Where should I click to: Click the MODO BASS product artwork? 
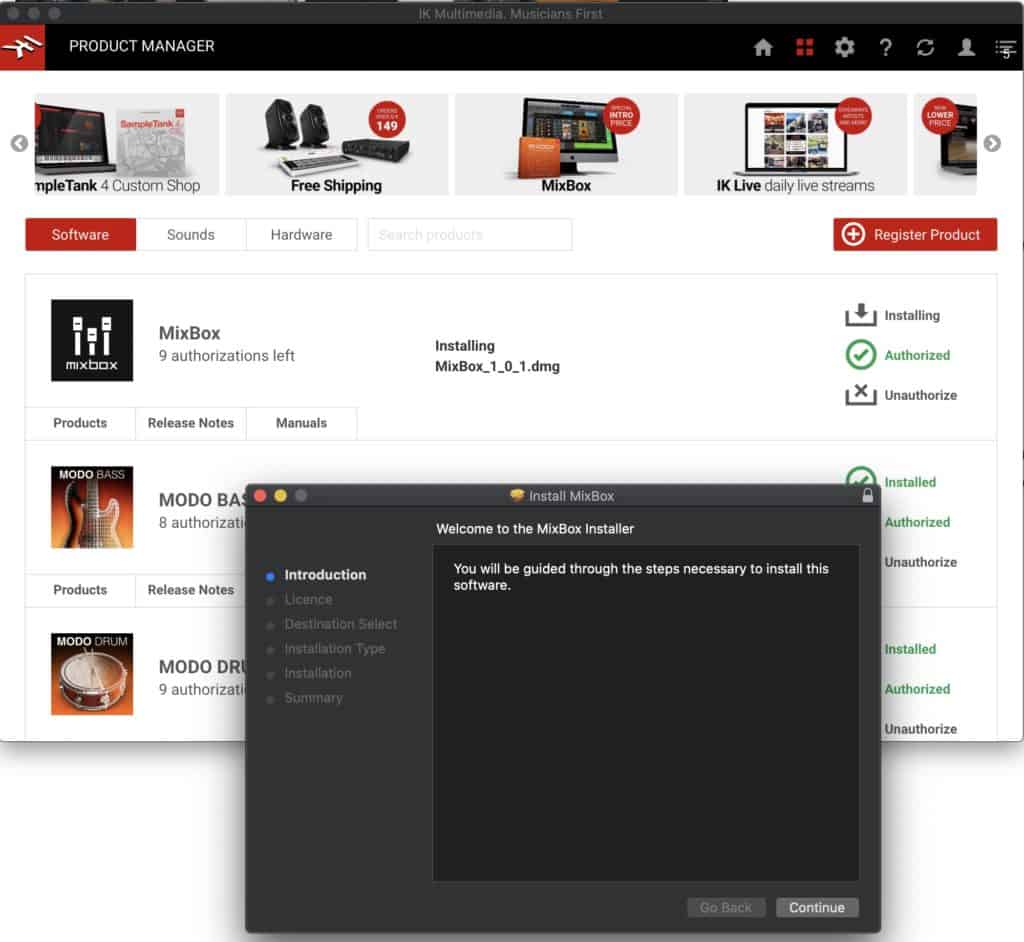point(92,507)
